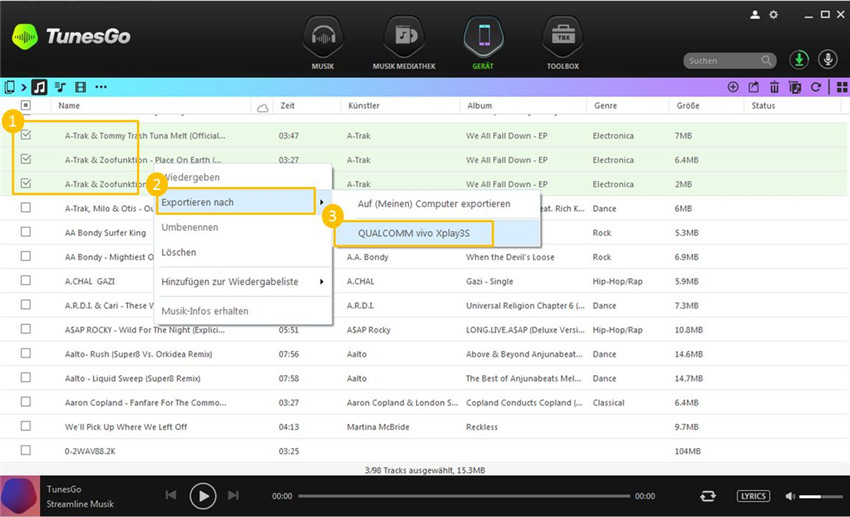Adjust the volume slider
Screen dimensions: 850x517
pos(821,496)
